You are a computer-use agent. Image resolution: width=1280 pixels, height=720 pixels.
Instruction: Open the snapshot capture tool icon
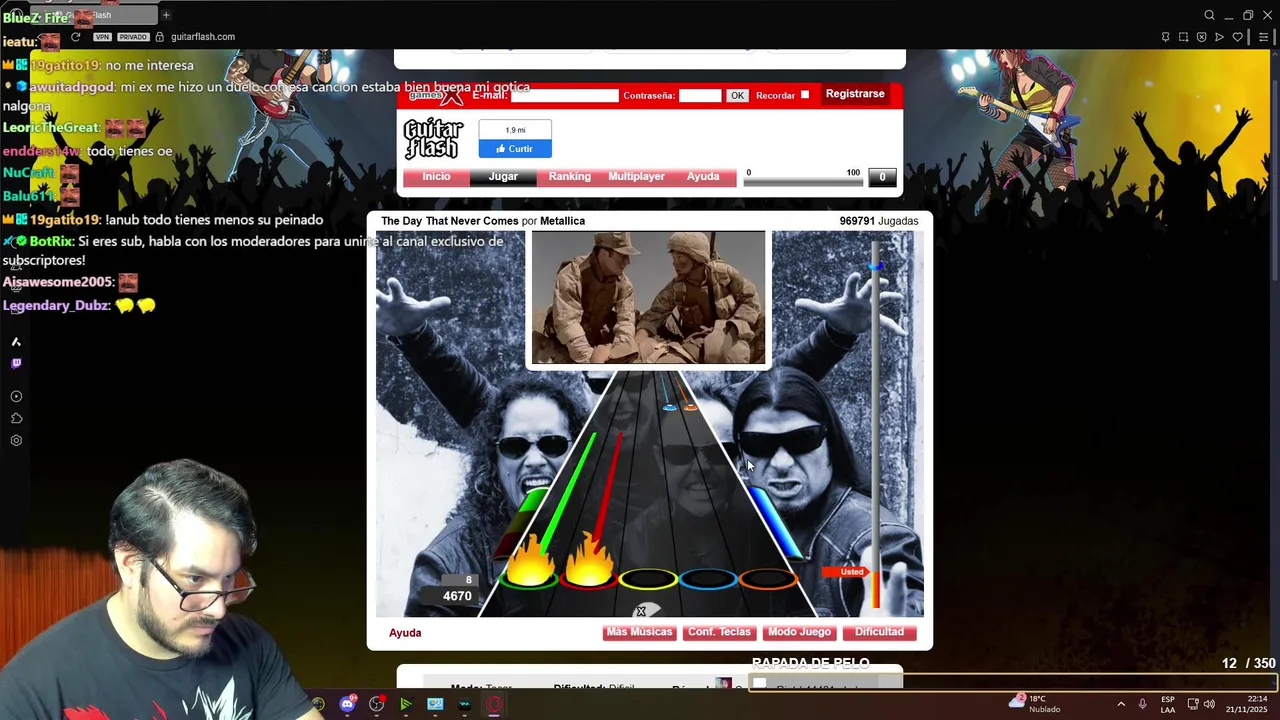click(x=1183, y=37)
